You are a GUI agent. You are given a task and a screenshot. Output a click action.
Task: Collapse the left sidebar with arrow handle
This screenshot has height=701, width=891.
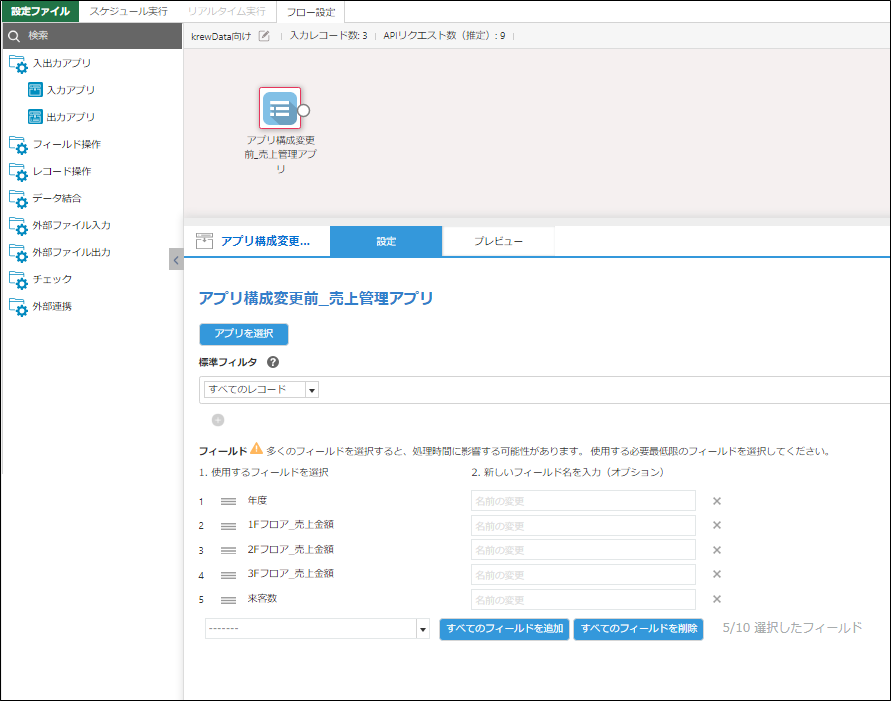tap(176, 260)
